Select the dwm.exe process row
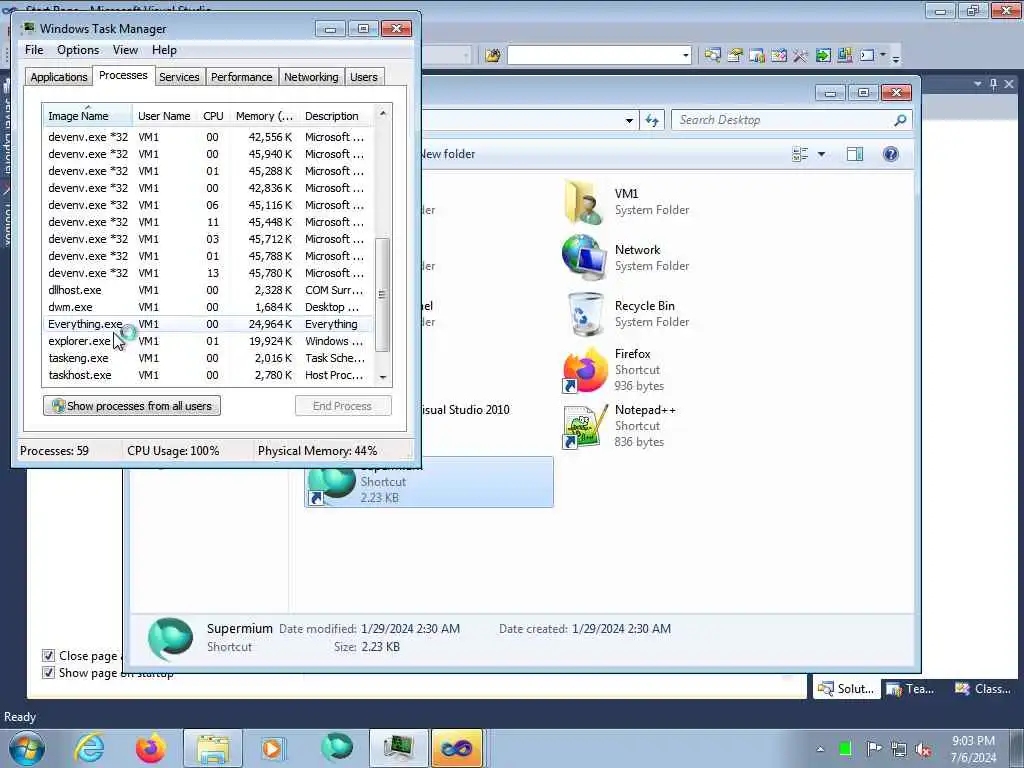Screen dimensions: 1024x768 pos(208,307)
